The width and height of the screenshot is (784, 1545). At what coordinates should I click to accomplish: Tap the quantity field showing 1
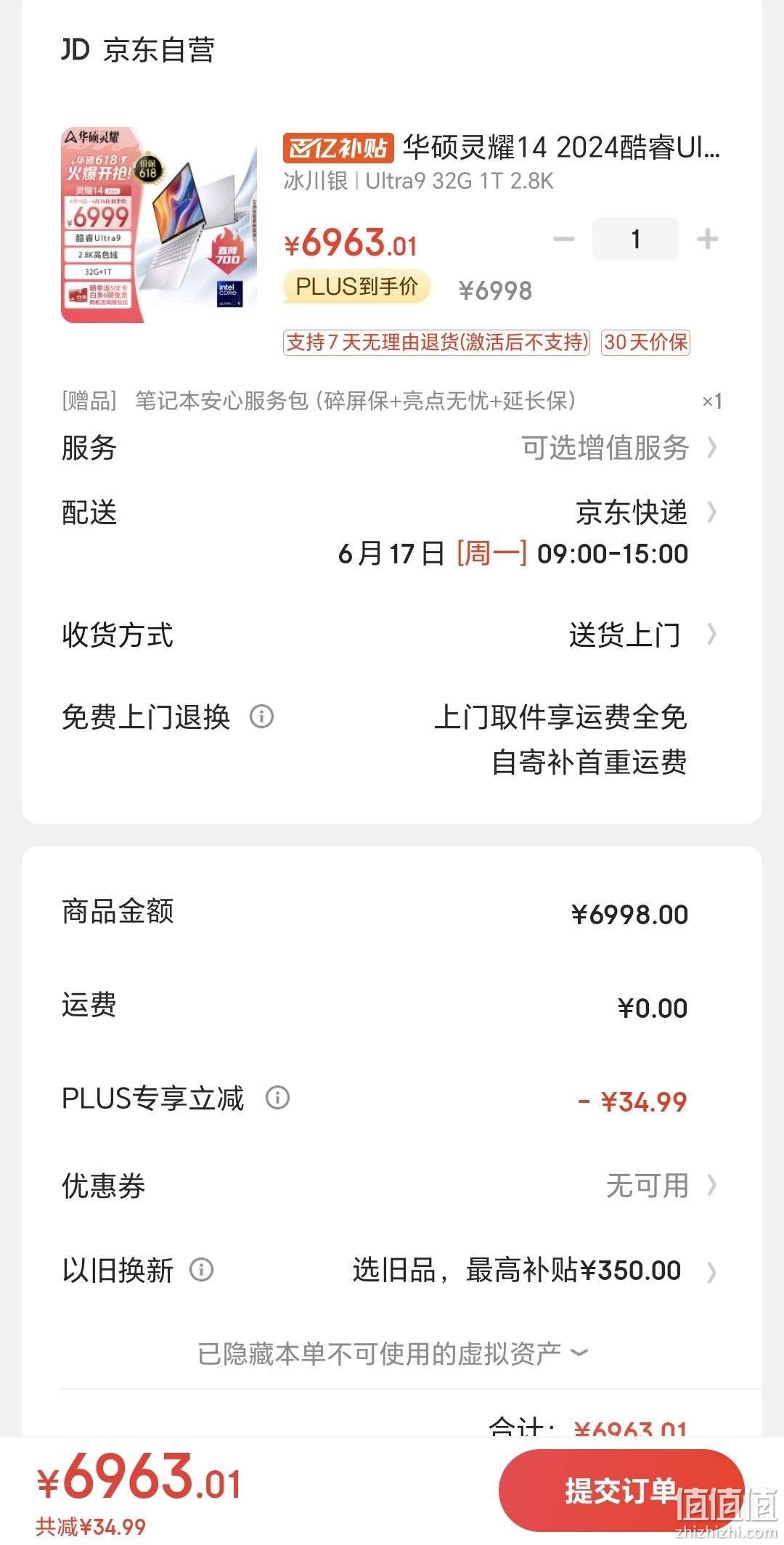point(636,239)
